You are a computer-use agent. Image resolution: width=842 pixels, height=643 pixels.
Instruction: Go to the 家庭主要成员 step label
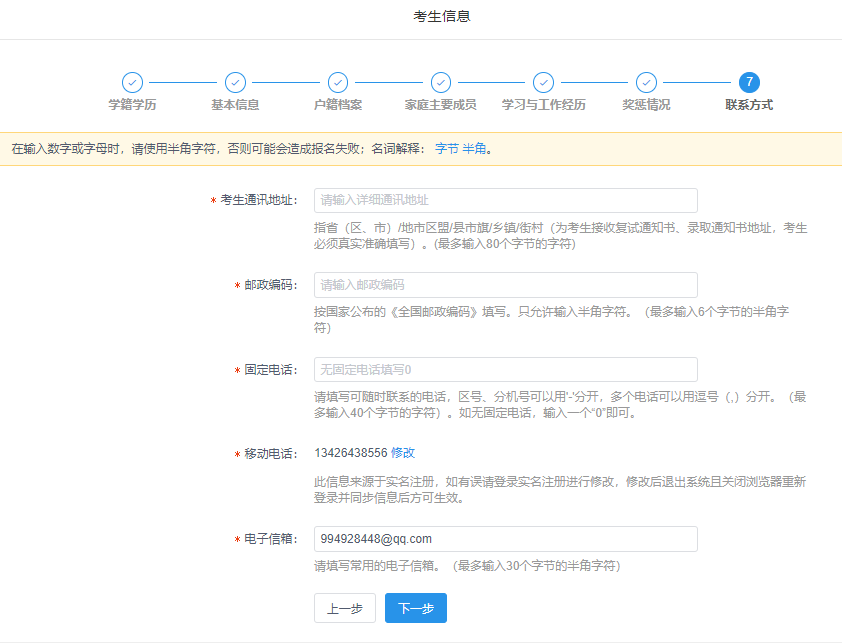(x=441, y=105)
